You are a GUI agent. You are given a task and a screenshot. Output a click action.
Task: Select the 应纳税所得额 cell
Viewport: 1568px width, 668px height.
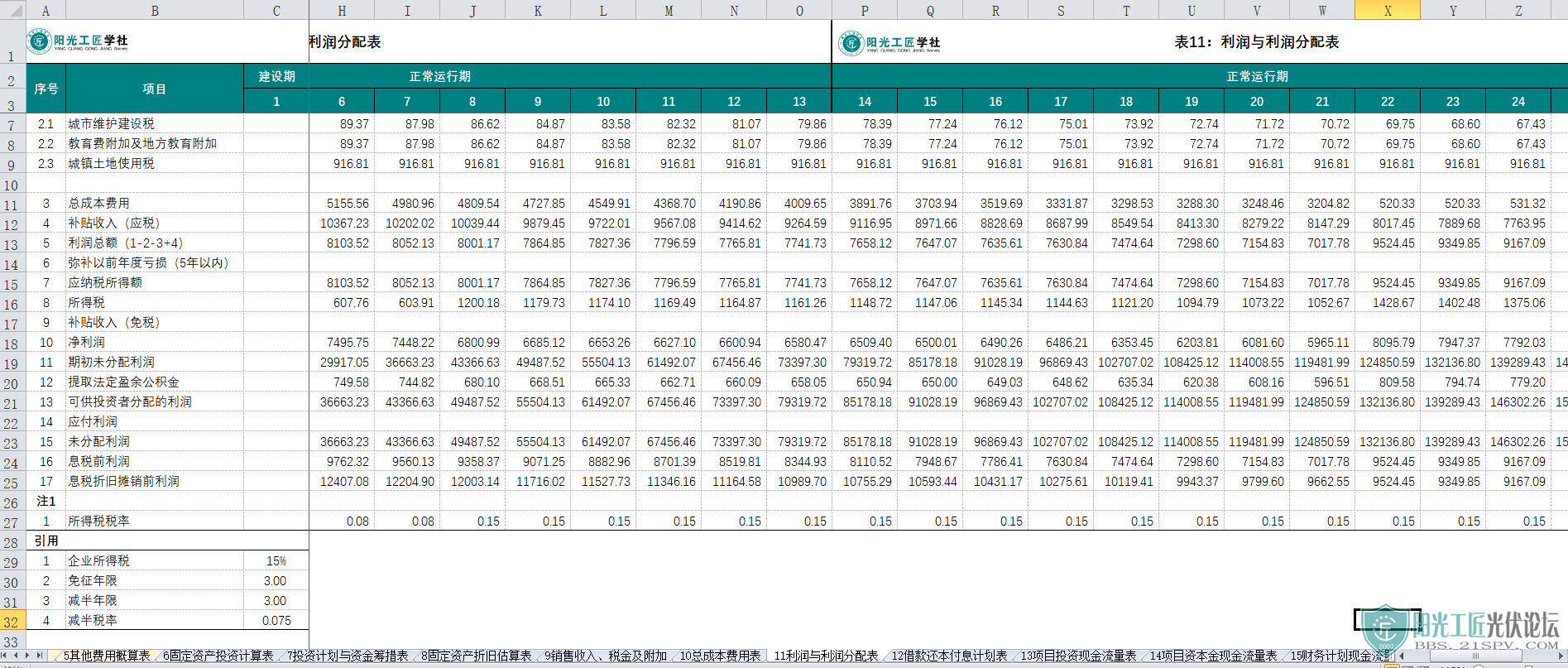coord(155,283)
